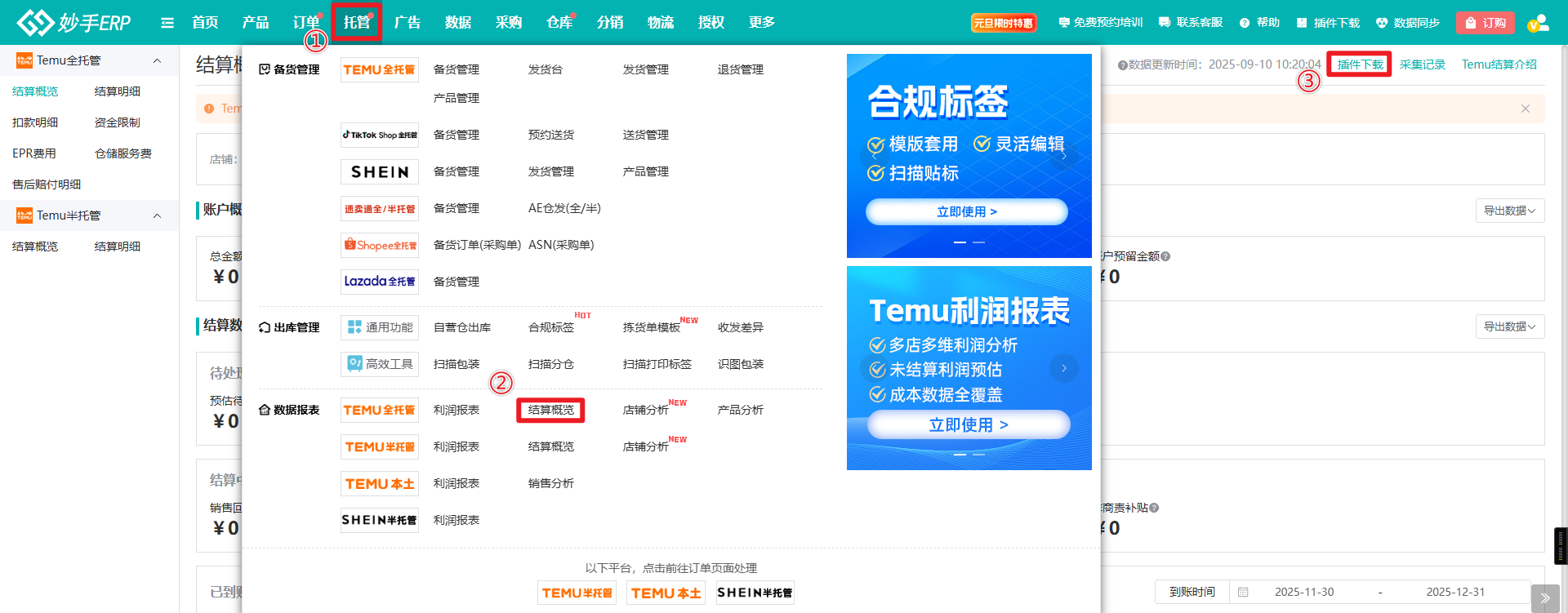Go to TEMU本土 order page footer logo
This screenshot has height=613, width=1568.
[666, 593]
